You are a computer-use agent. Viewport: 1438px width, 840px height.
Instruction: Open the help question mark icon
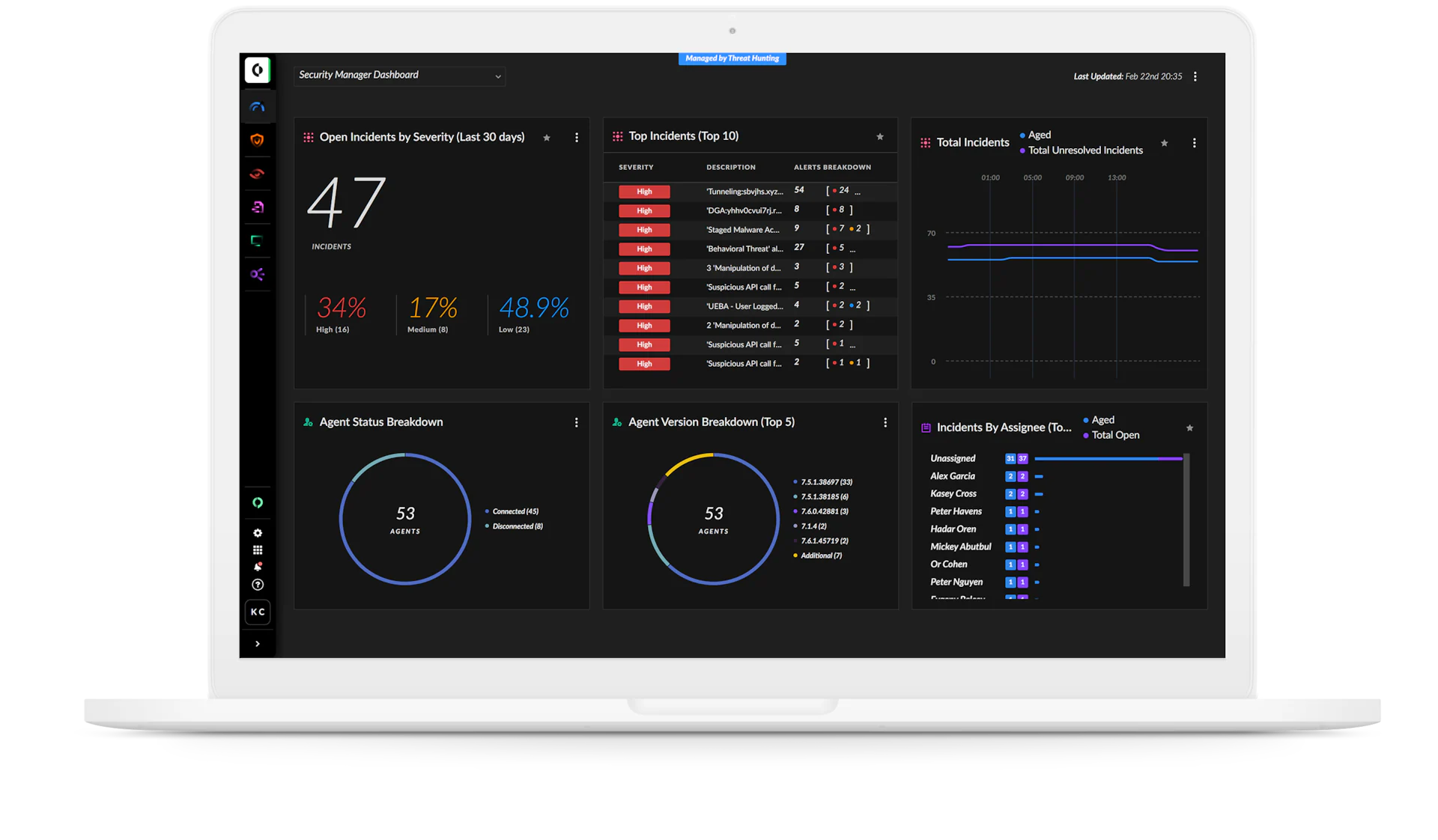pyautogui.click(x=258, y=585)
